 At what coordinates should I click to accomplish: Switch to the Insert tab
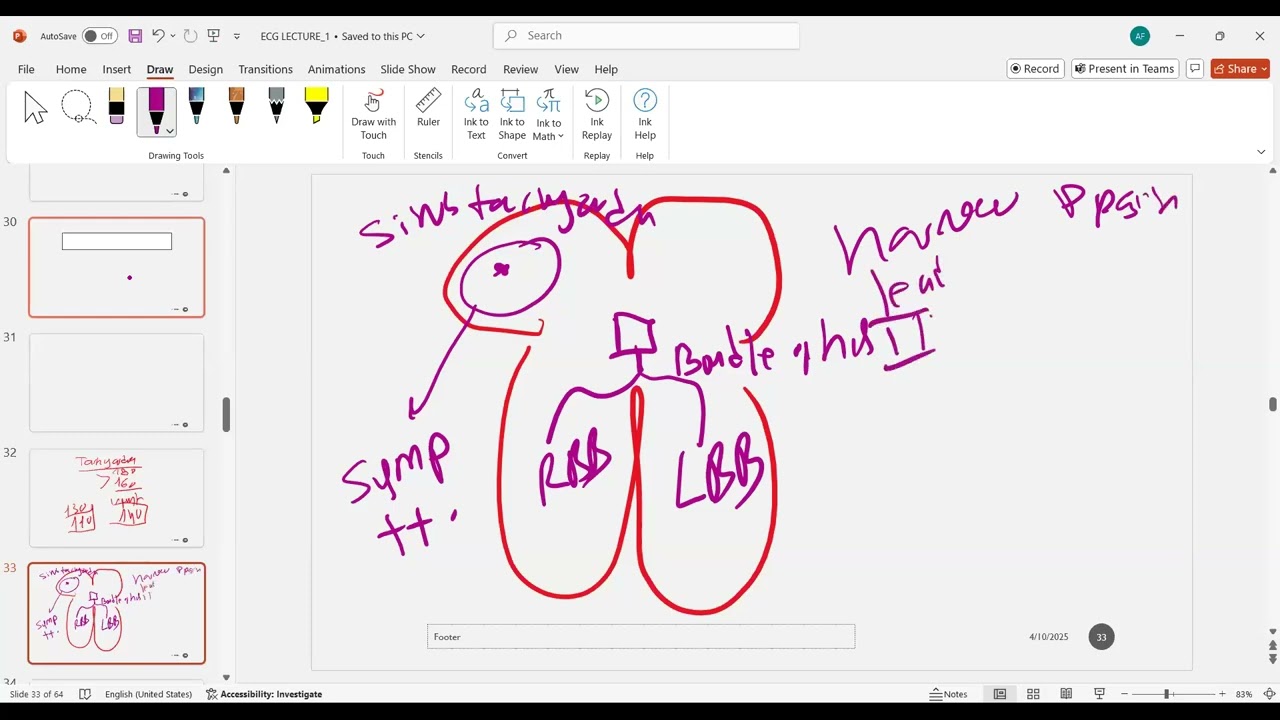[x=117, y=69]
